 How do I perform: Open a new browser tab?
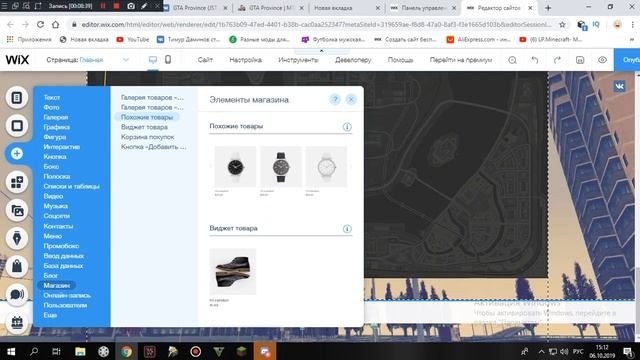click(x=548, y=8)
